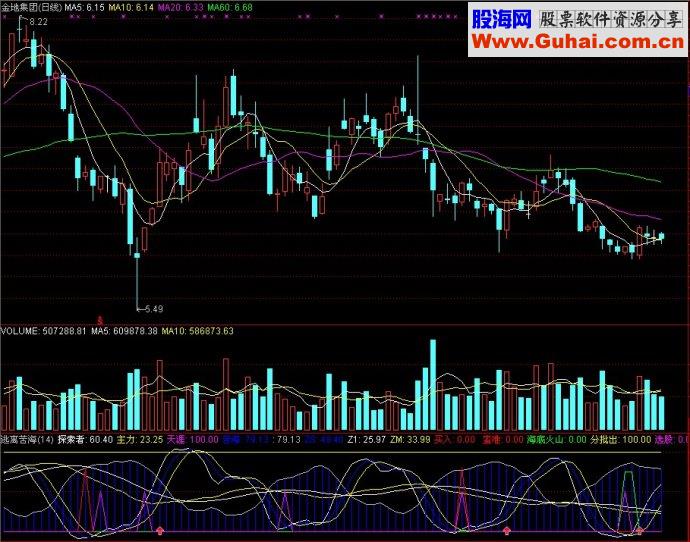Select the 天涯: 100.00 value
Image resolution: width=690 pixels, height=542 pixels.
[193, 439]
